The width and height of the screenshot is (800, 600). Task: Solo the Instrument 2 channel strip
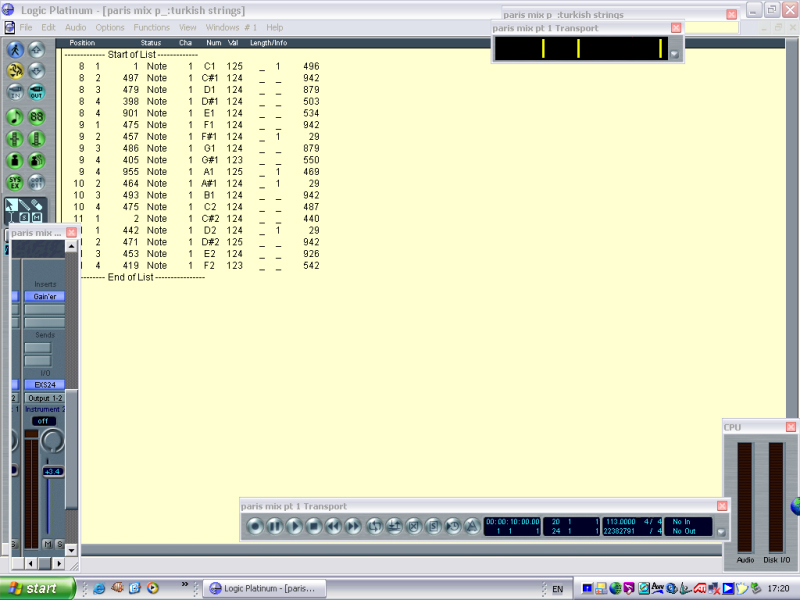pyautogui.click(x=59, y=544)
